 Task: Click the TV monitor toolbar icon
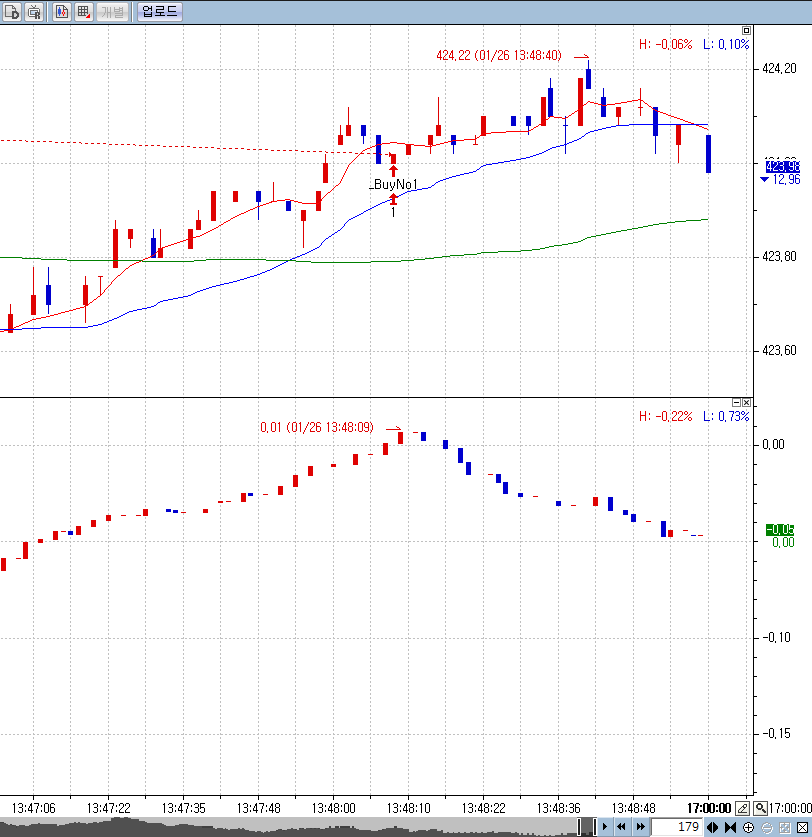click(x=35, y=12)
